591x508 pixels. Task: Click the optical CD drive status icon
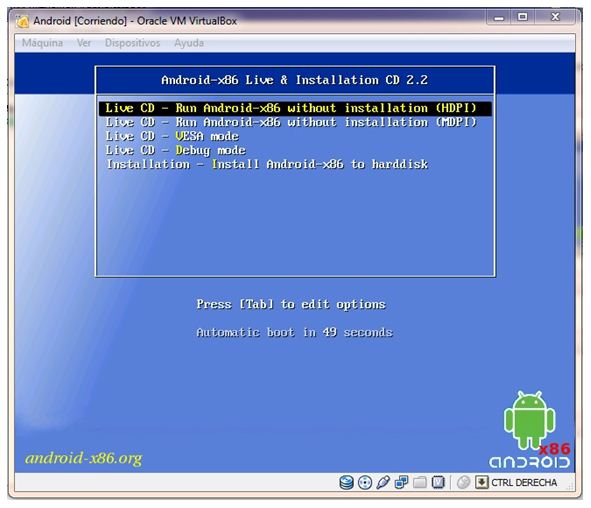(365, 482)
